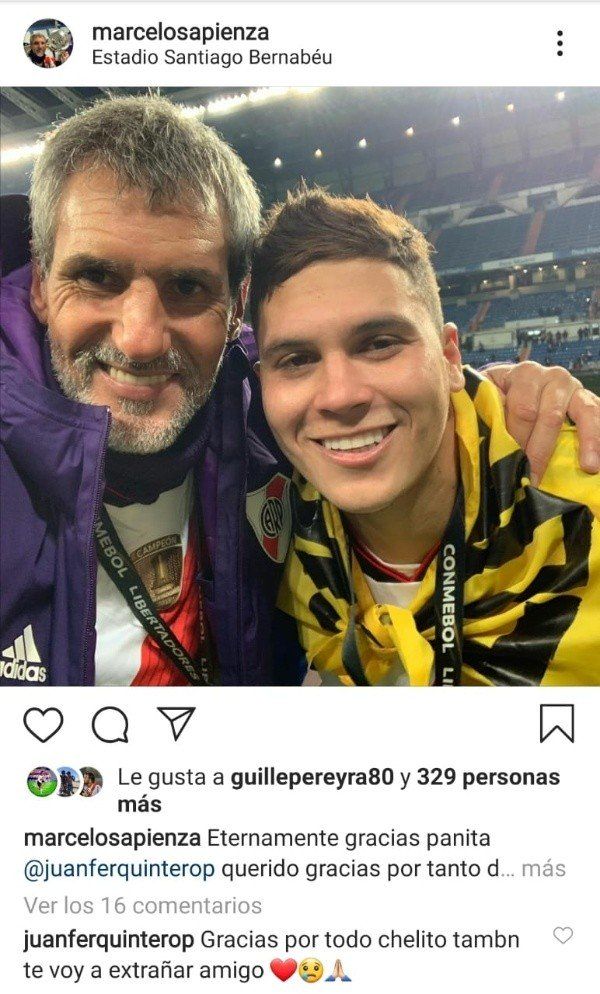Like juanferquinterop's comment with small heart
This screenshot has width=600, height=994.
pos(563,935)
